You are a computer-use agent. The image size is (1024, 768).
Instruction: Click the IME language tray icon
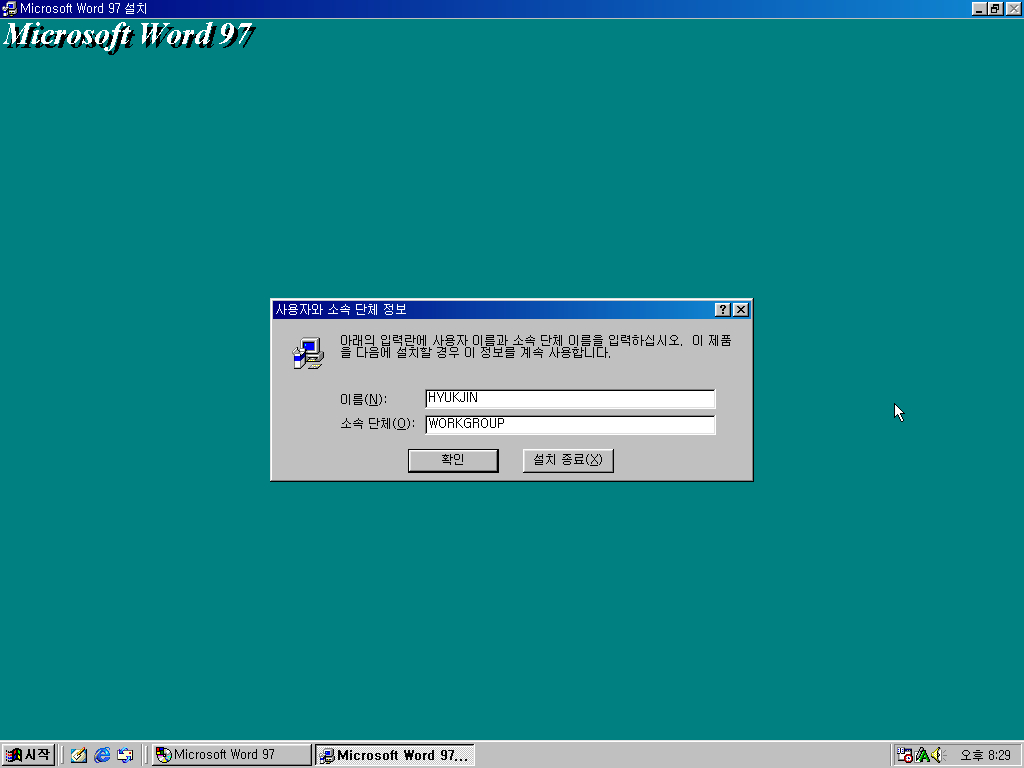pyautogui.click(x=922, y=755)
